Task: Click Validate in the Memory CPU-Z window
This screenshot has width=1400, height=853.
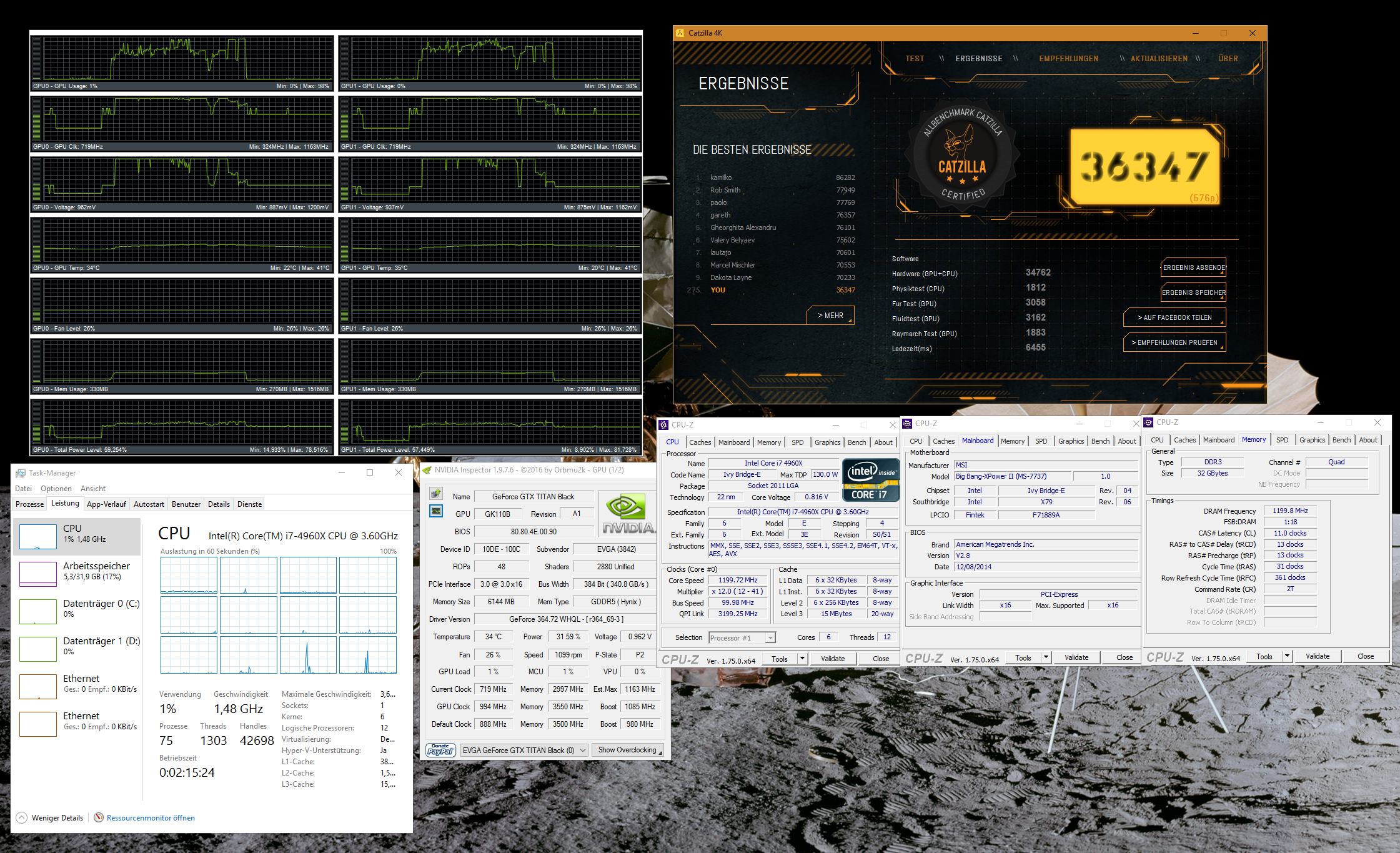Action: 1318,656
